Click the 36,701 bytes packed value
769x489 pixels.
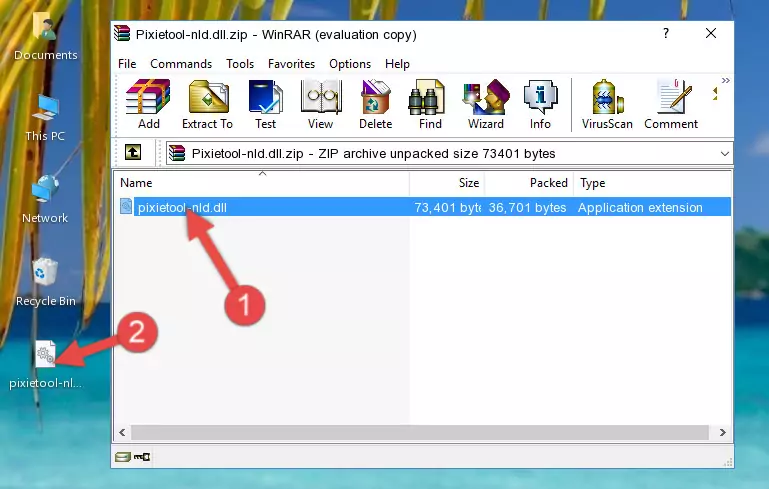527,207
